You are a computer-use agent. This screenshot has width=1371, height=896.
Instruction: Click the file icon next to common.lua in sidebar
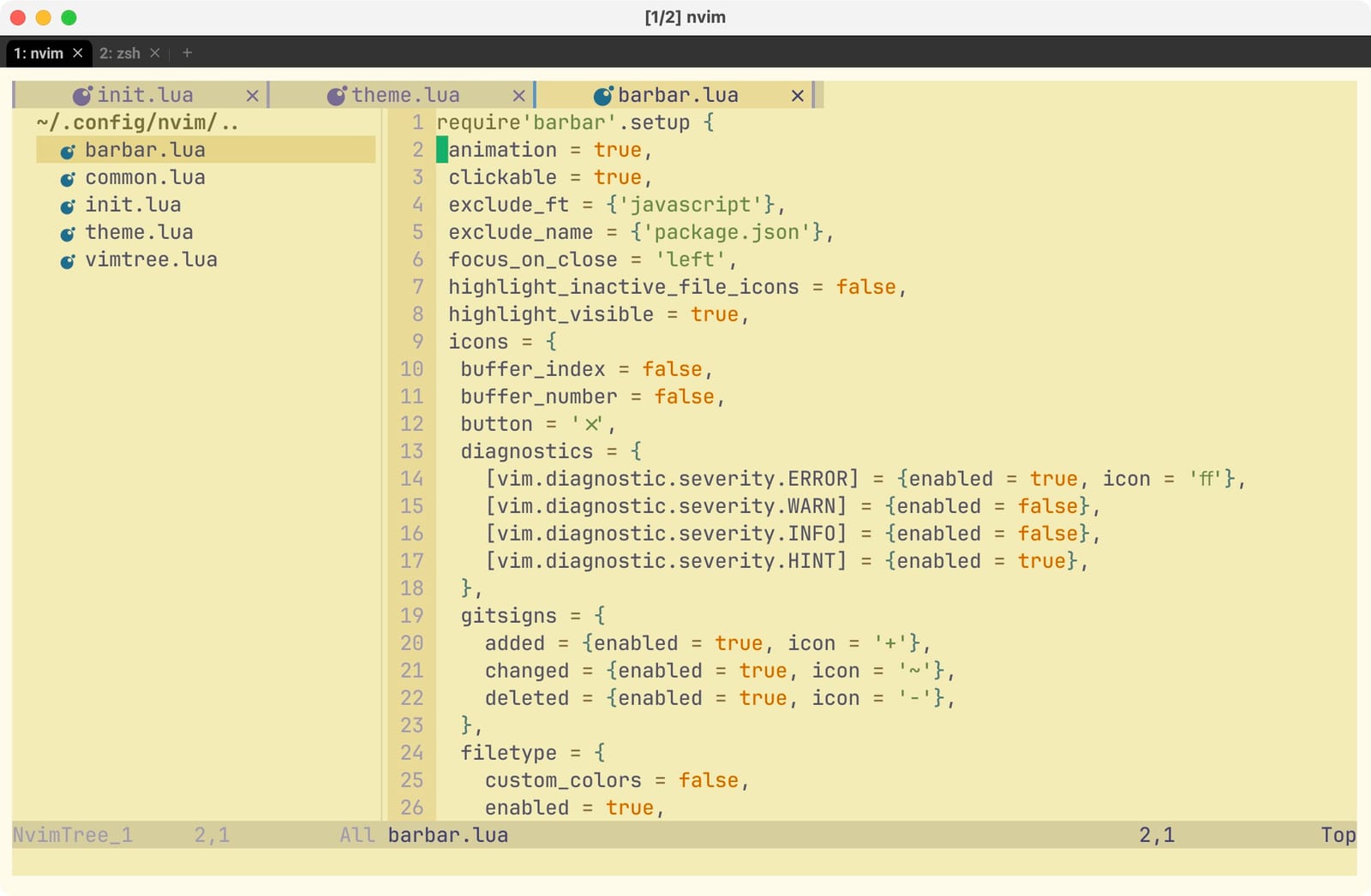pyautogui.click(x=67, y=177)
